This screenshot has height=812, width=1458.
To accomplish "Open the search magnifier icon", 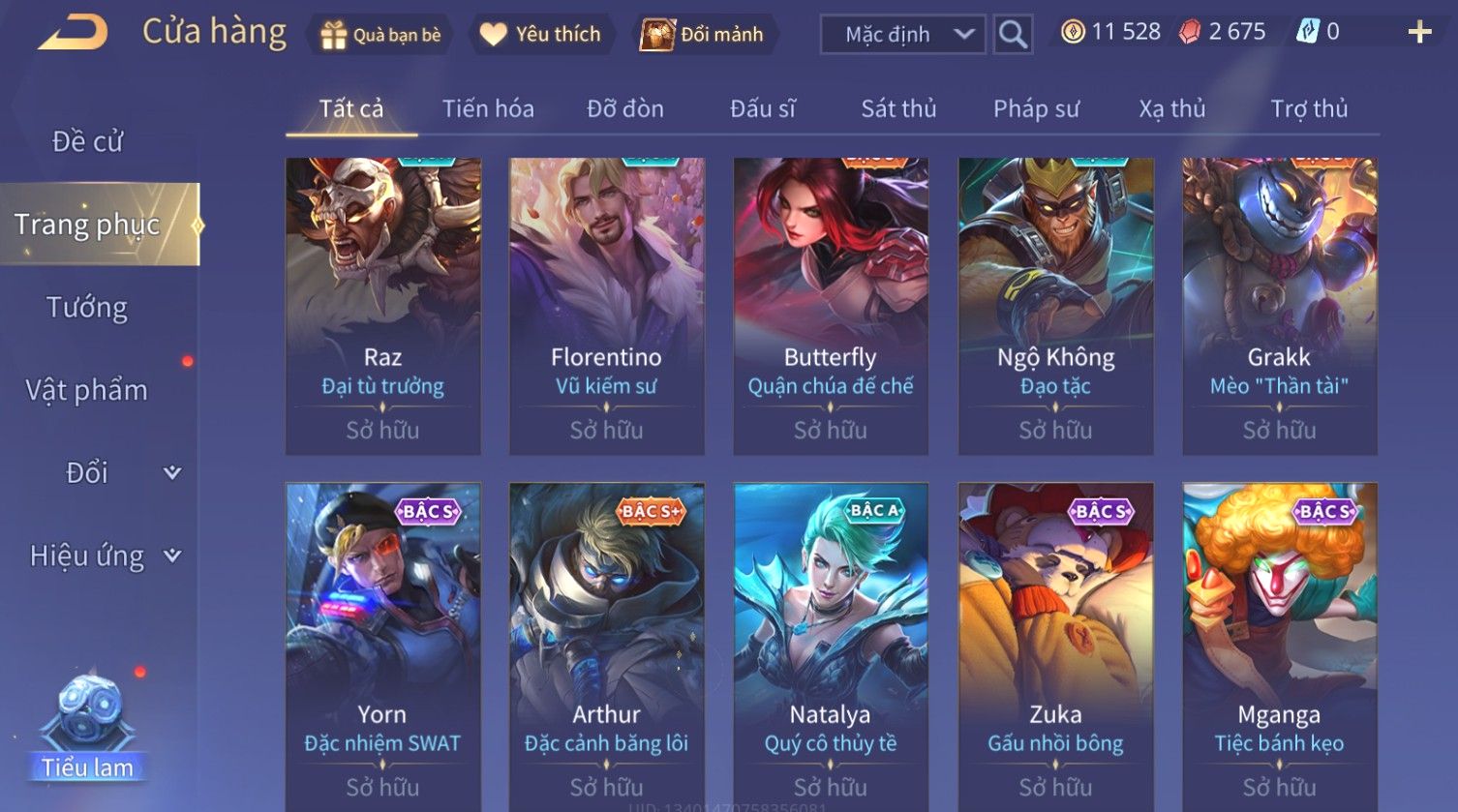I will [x=1013, y=35].
